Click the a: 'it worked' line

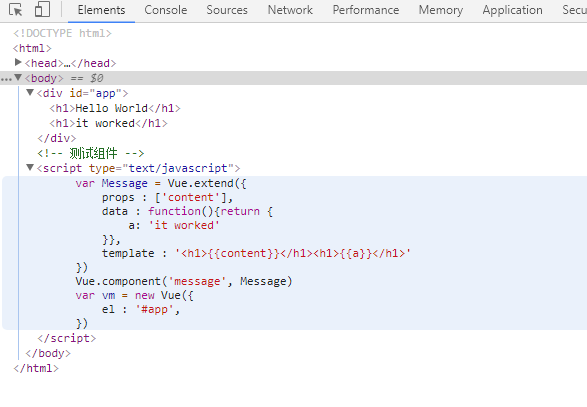tap(174, 225)
